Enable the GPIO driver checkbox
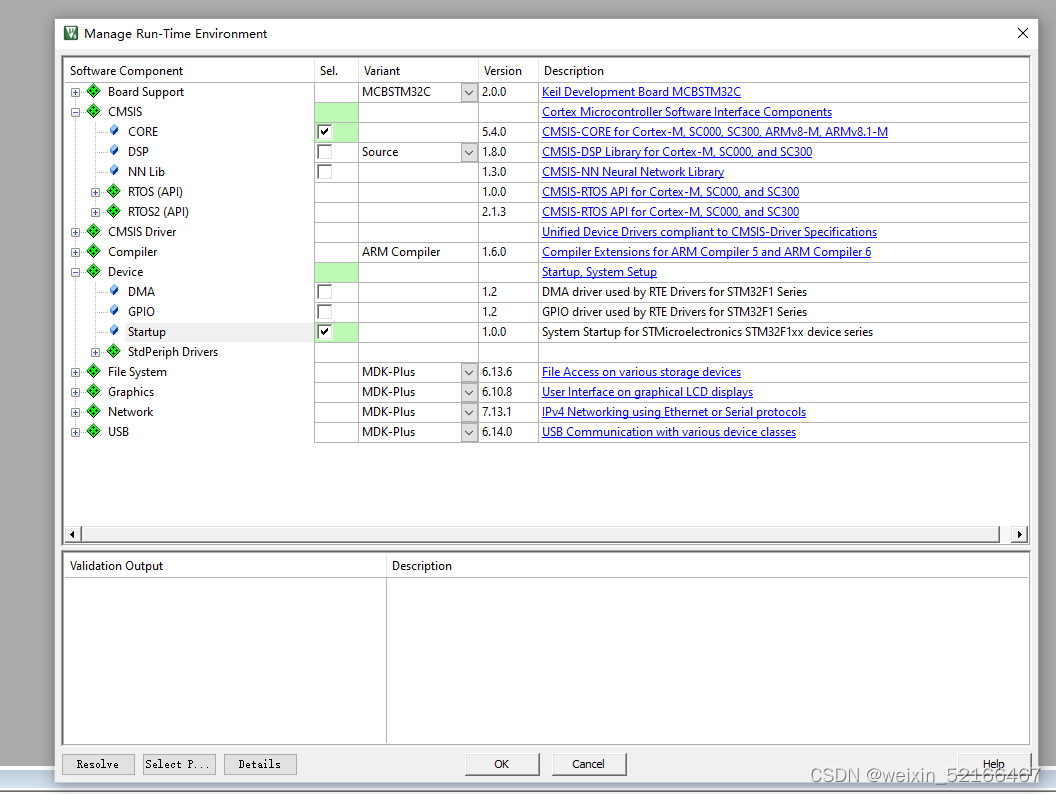 click(x=325, y=312)
